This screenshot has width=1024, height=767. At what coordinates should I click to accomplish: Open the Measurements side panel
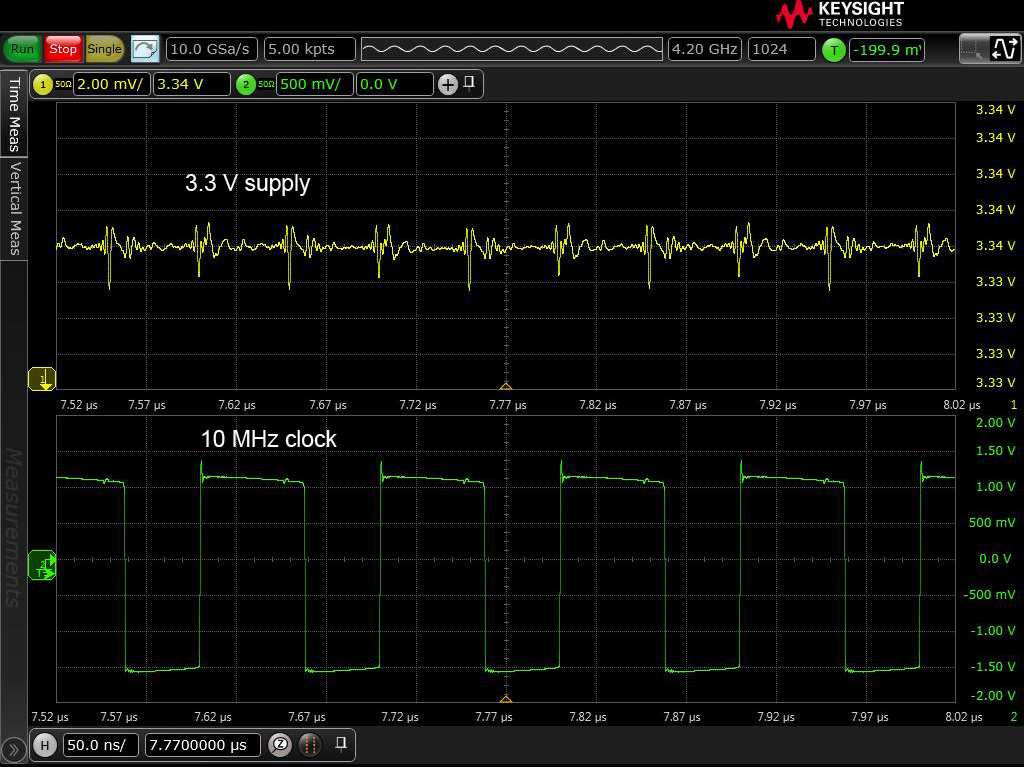tap(14, 527)
